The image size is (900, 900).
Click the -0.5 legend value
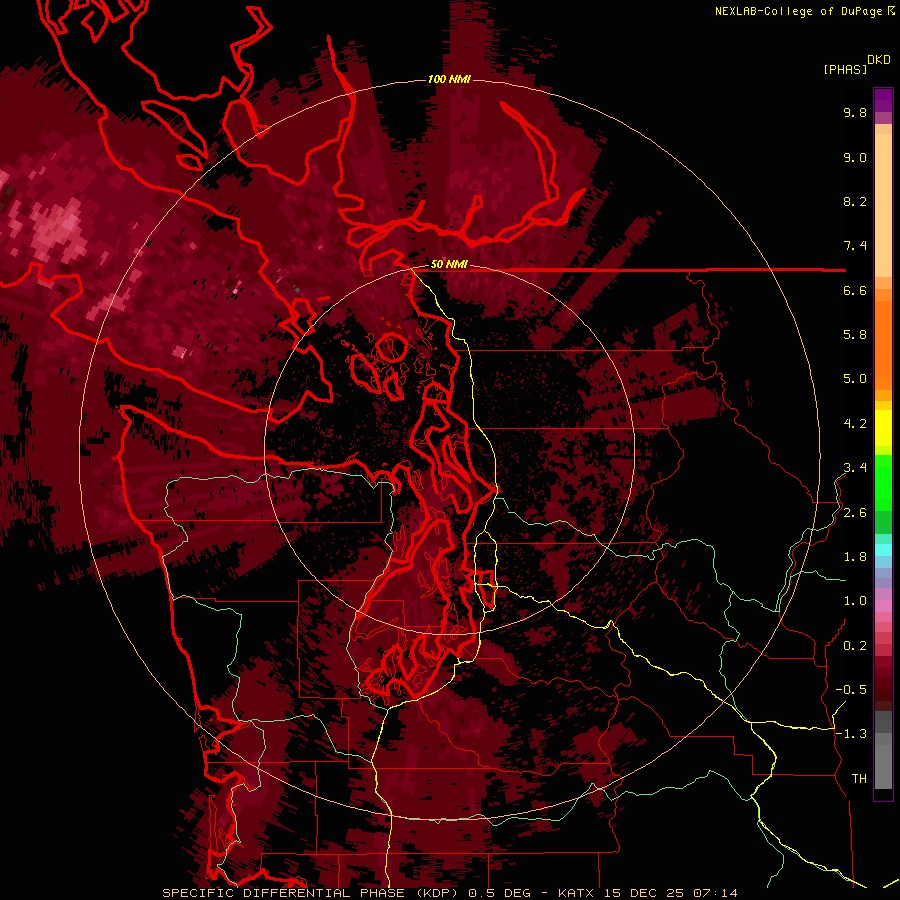tap(851, 690)
